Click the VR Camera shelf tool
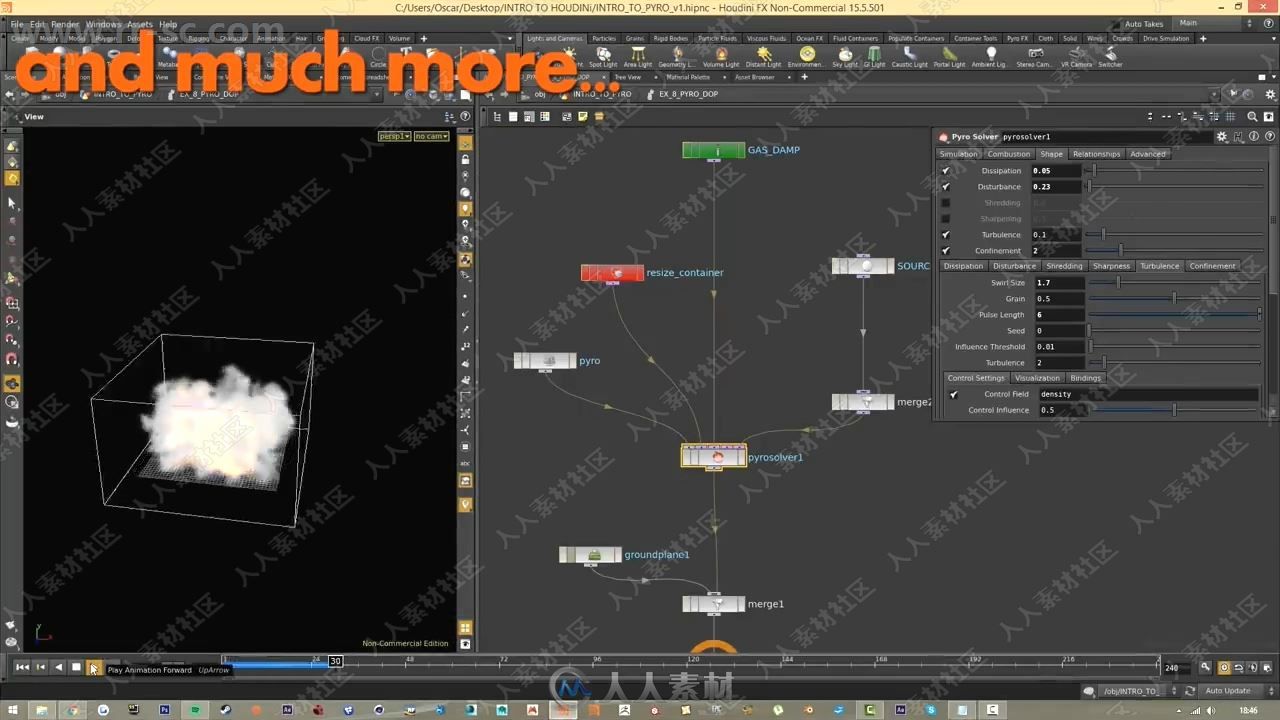This screenshot has width=1280, height=720. [x=1076, y=57]
